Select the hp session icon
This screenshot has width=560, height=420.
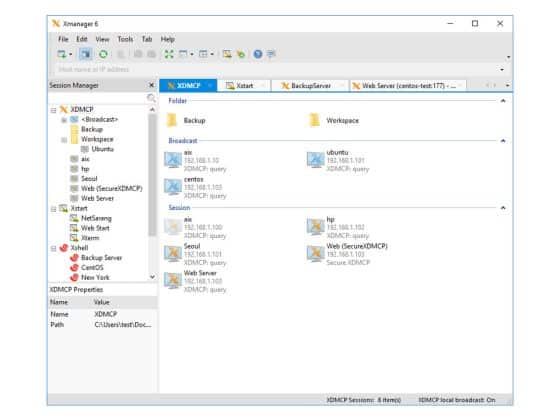(x=316, y=227)
